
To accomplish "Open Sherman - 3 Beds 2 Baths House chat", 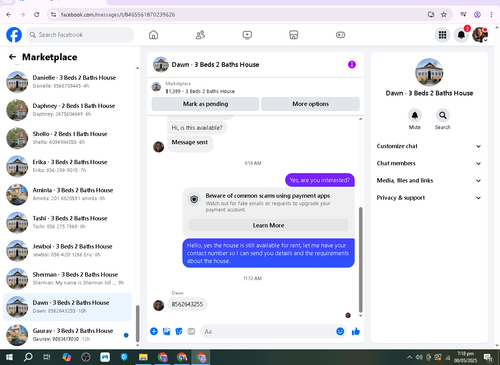I will click(x=68, y=278).
